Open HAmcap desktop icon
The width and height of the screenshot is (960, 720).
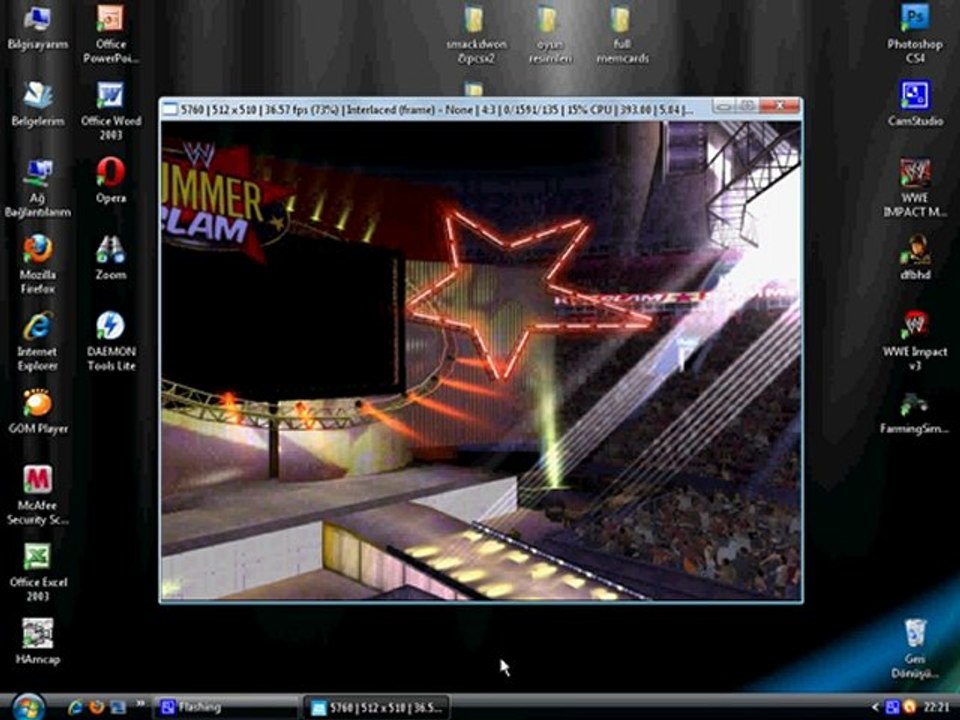pyautogui.click(x=37, y=642)
